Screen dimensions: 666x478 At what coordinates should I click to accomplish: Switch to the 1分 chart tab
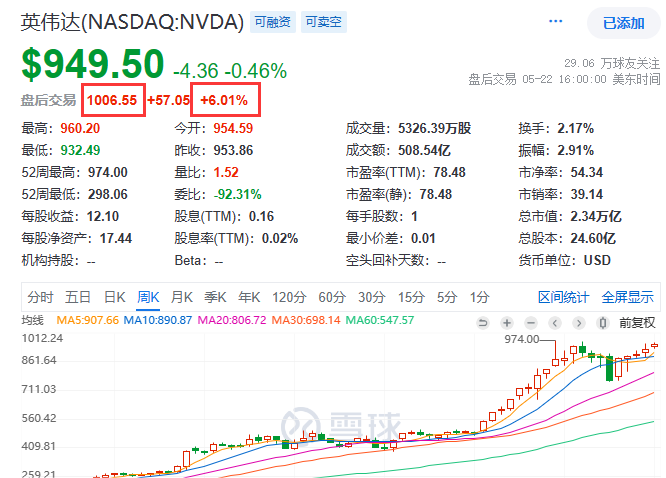click(x=480, y=297)
